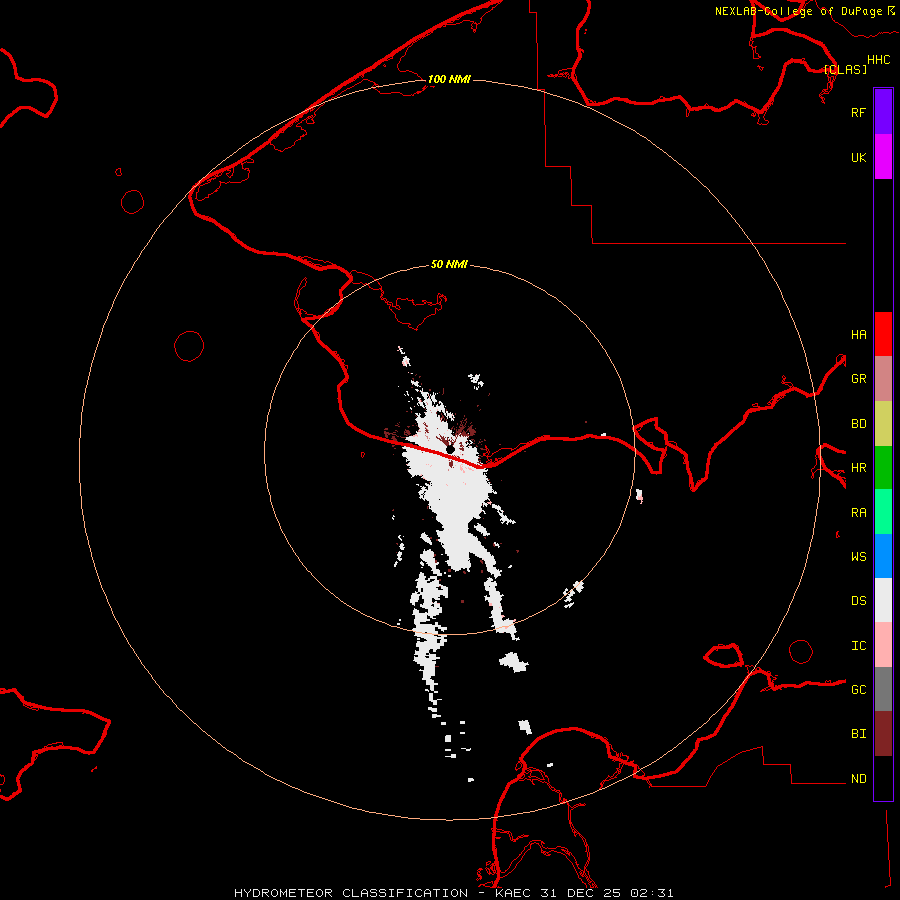Click the RF legend label
This screenshot has height=900, width=900.
point(858,112)
